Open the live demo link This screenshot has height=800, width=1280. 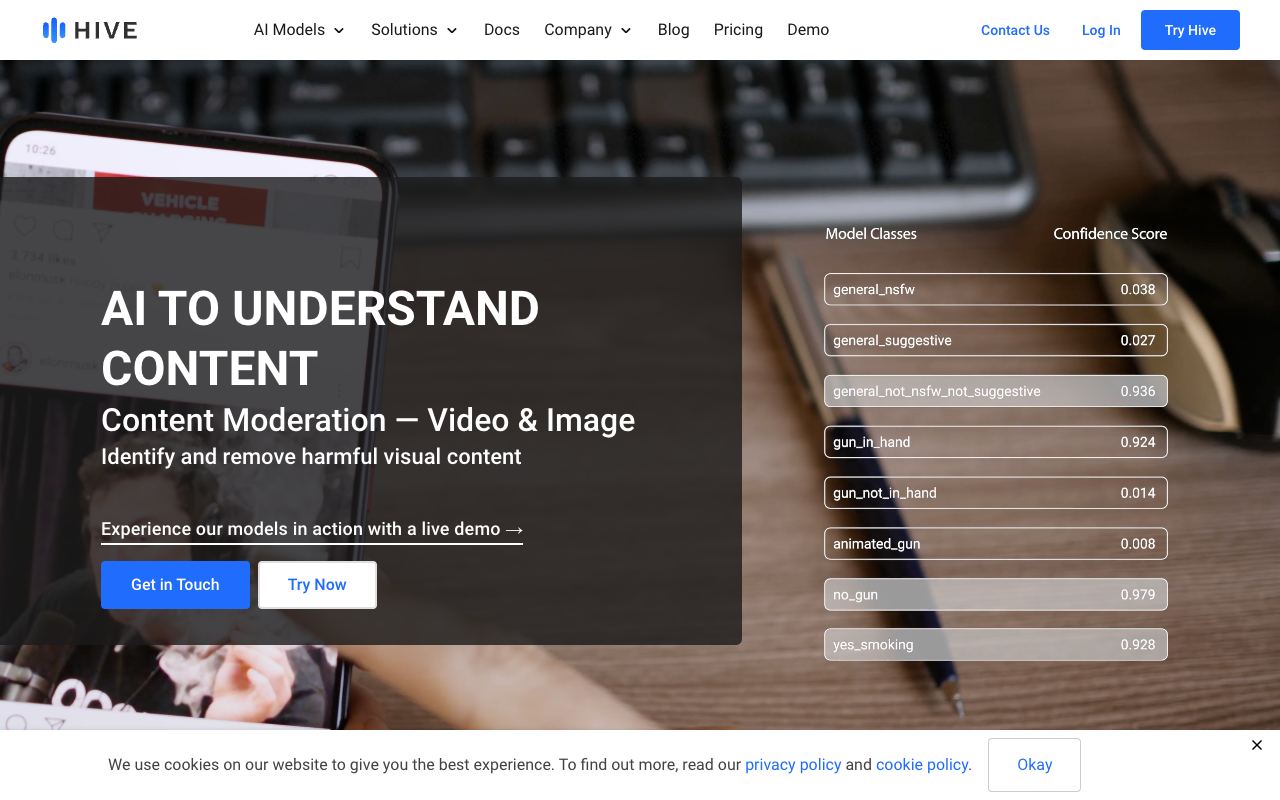coord(312,529)
